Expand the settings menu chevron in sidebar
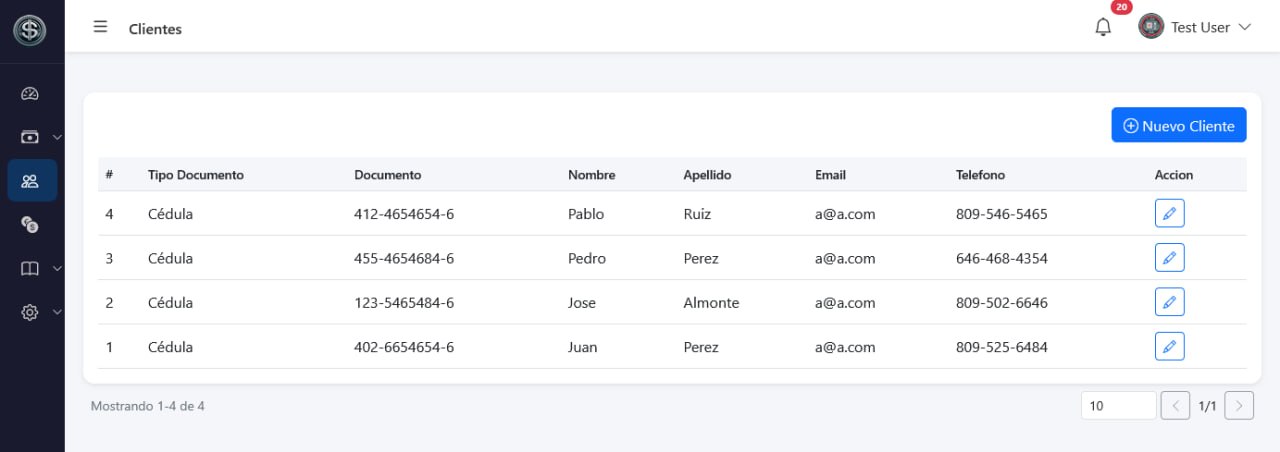 57,312
